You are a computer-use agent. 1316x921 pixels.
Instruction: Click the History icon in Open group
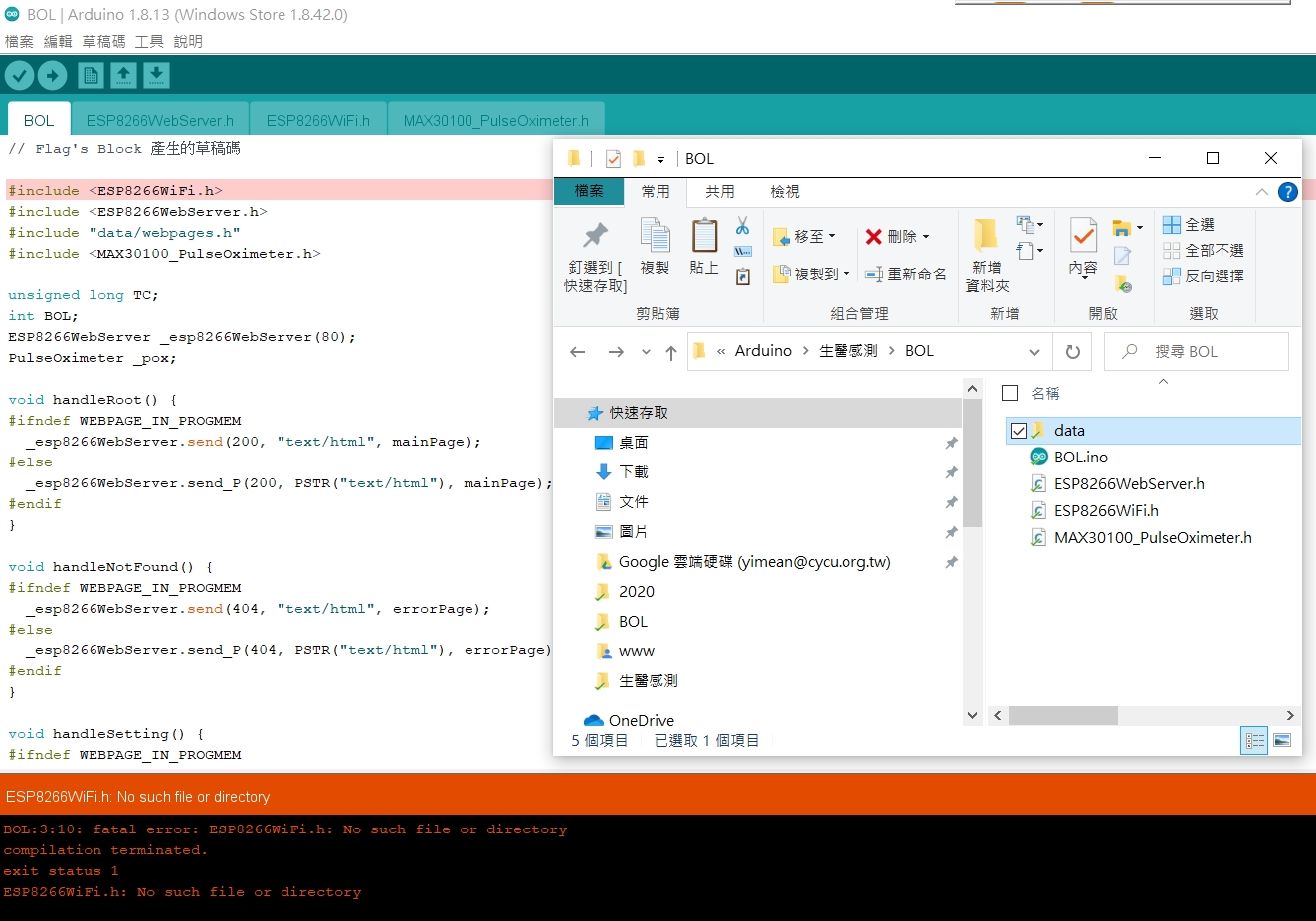pos(1122,283)
